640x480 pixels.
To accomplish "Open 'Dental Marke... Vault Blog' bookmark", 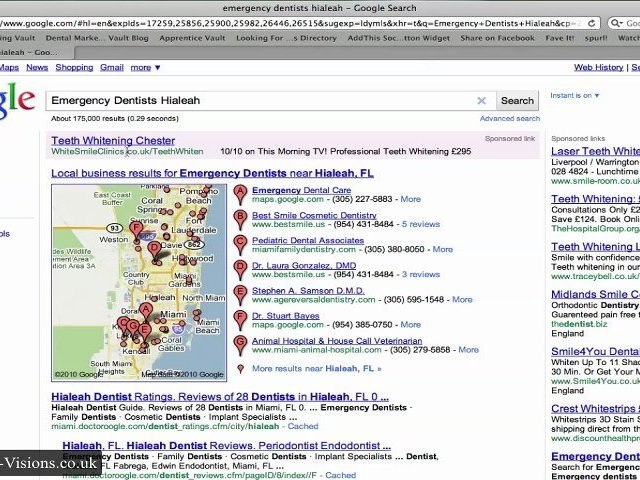I will (97, 38).
